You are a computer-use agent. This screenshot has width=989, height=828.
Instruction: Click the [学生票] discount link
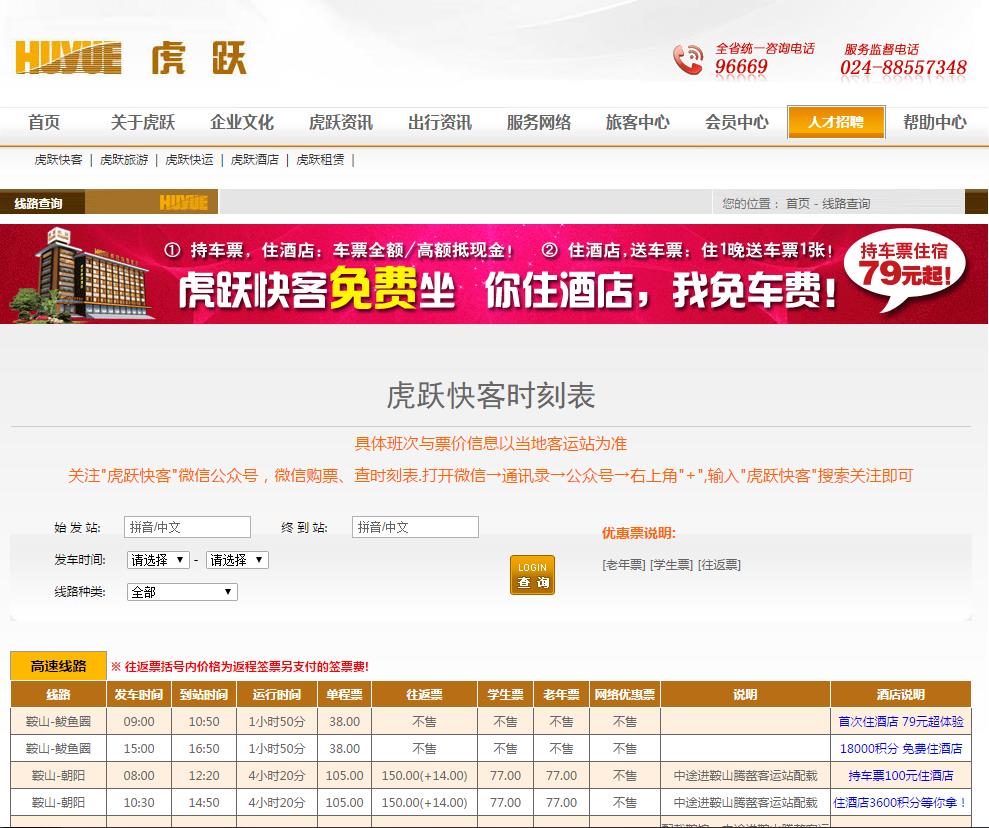[672, 565]
